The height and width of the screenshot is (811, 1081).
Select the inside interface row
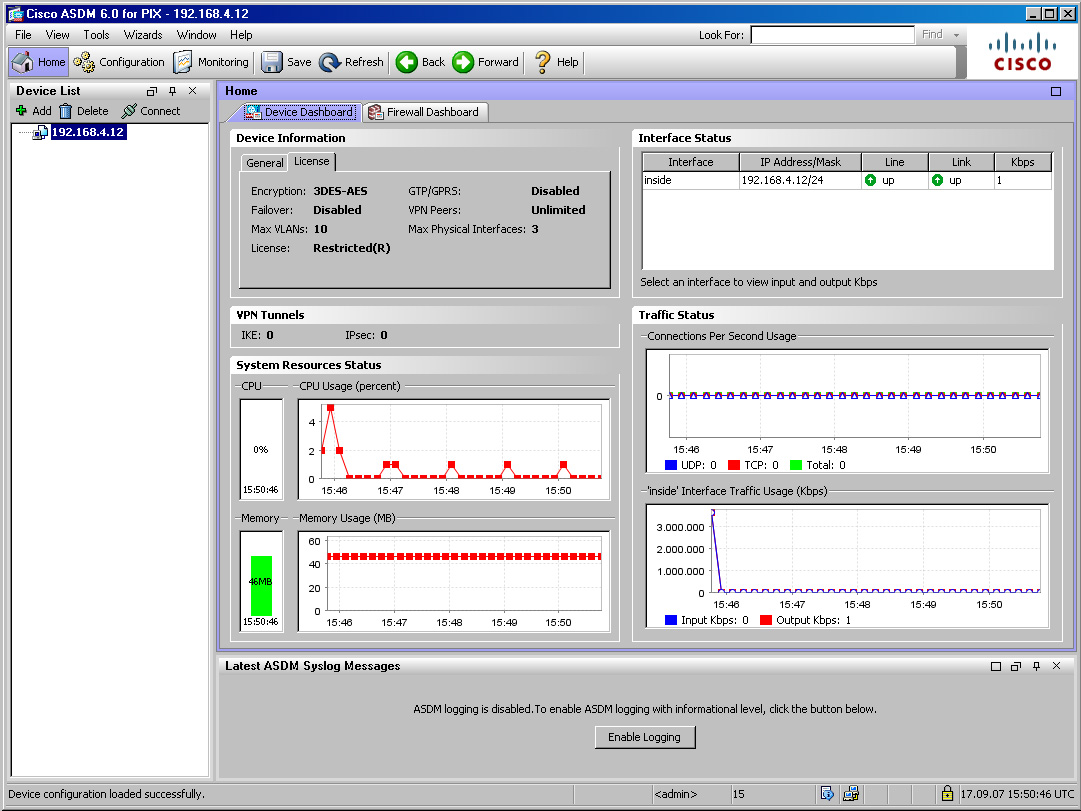(690, 181)
